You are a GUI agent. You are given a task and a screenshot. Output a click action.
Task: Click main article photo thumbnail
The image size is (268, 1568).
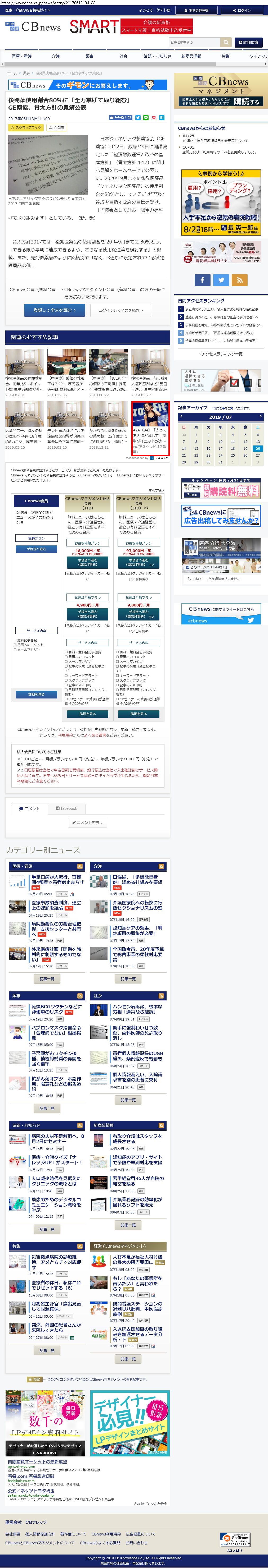[47, 165]
